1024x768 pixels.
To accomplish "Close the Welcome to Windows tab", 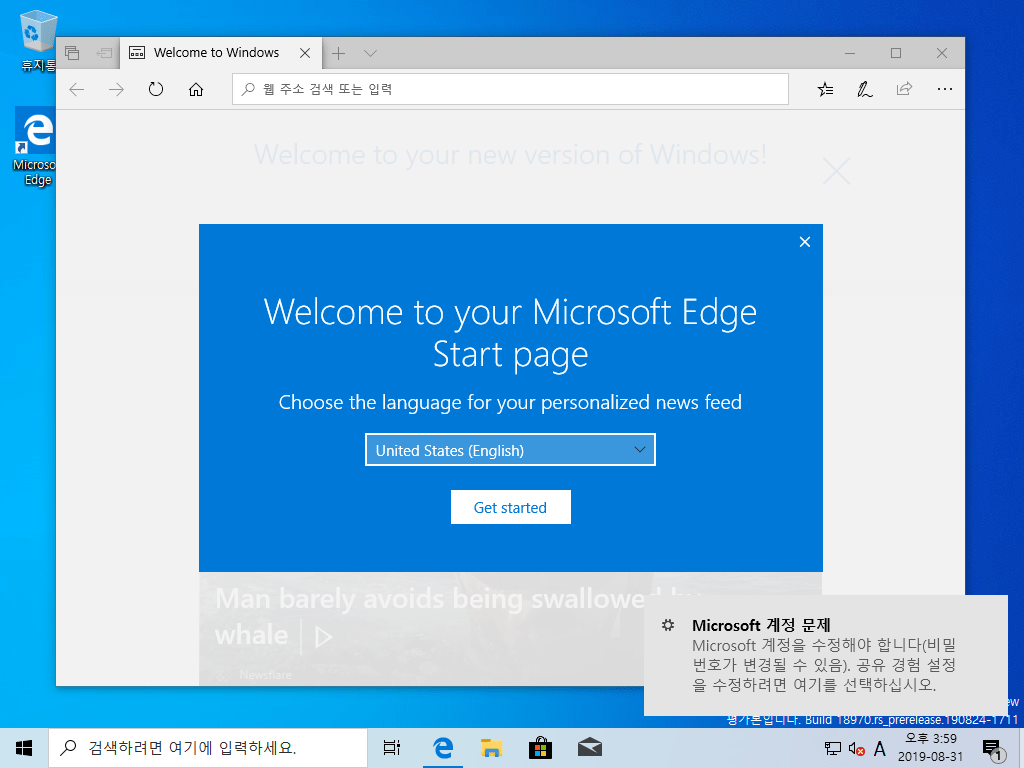I will click(305, 53).
